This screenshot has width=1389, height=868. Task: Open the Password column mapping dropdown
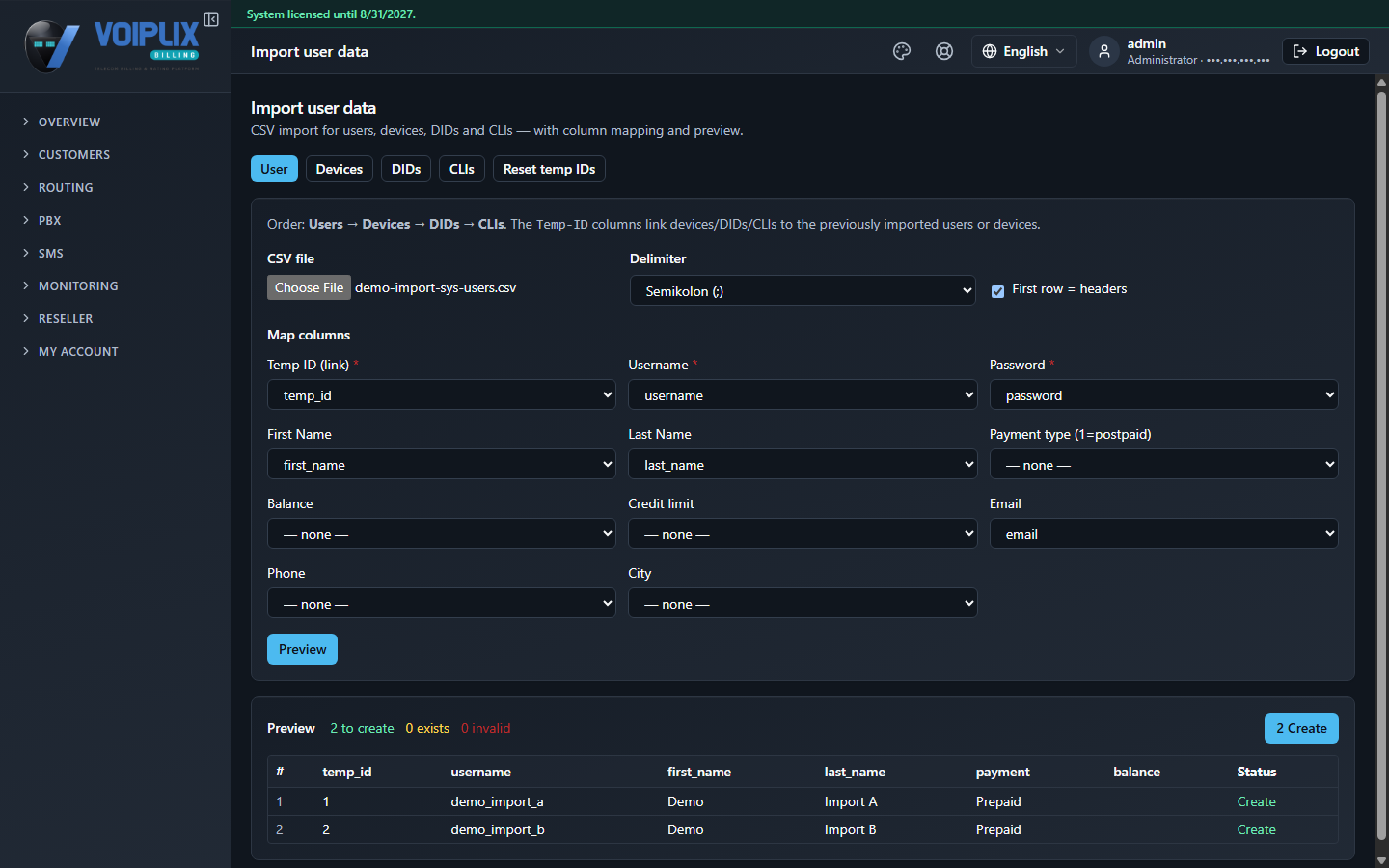[1164, 394]
